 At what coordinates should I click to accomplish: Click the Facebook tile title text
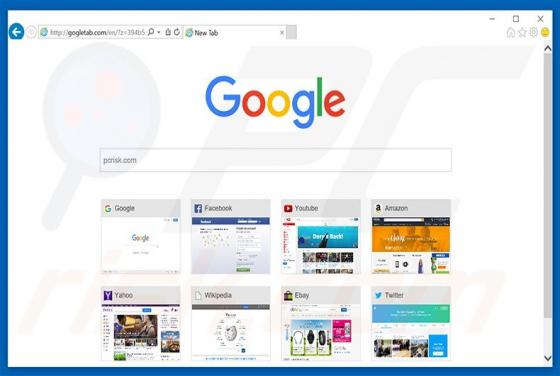click(218, 208)
